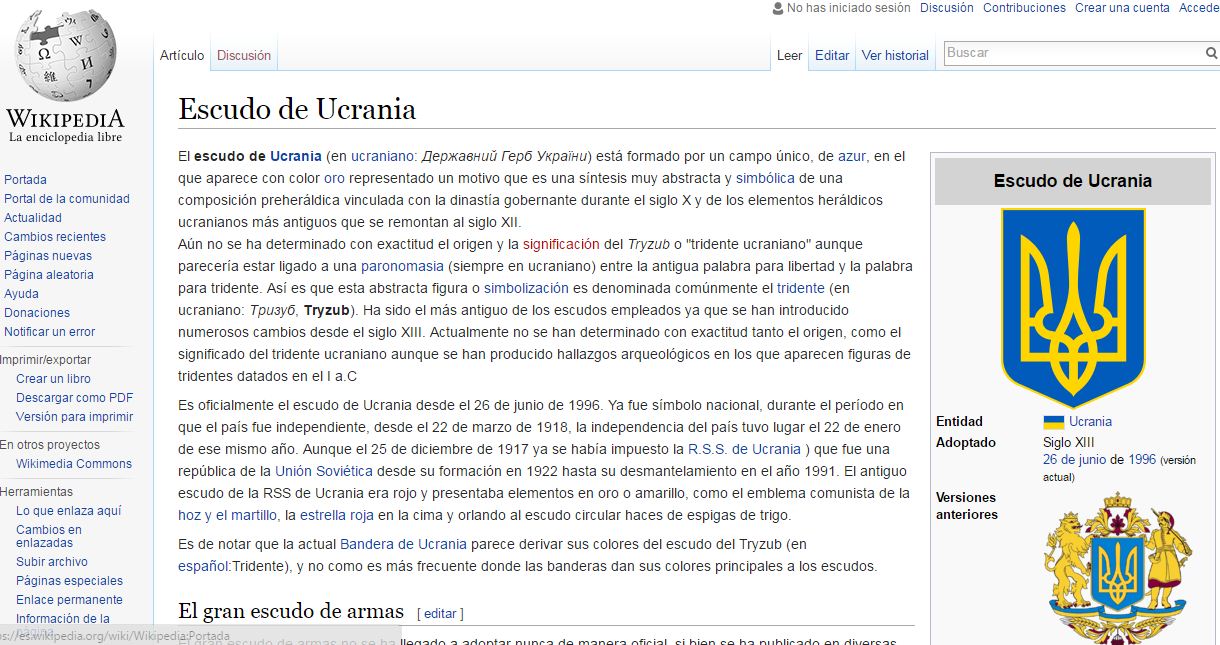Click the Siglo XIII text in infobox
This screenshot has width=1220, height=645.
[x=1071, y=442]
